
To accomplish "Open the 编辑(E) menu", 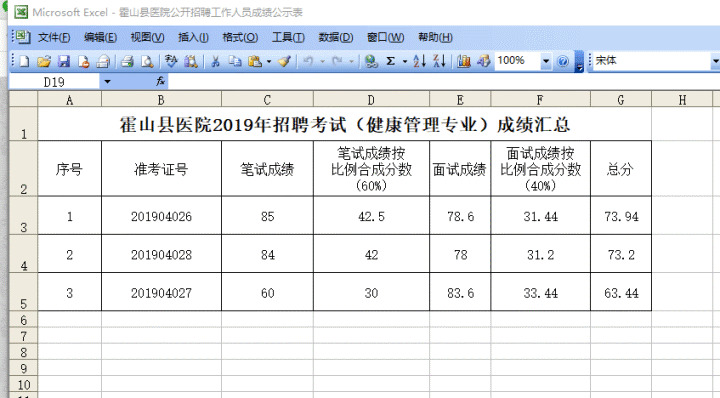I will click(x=100, y=37).
